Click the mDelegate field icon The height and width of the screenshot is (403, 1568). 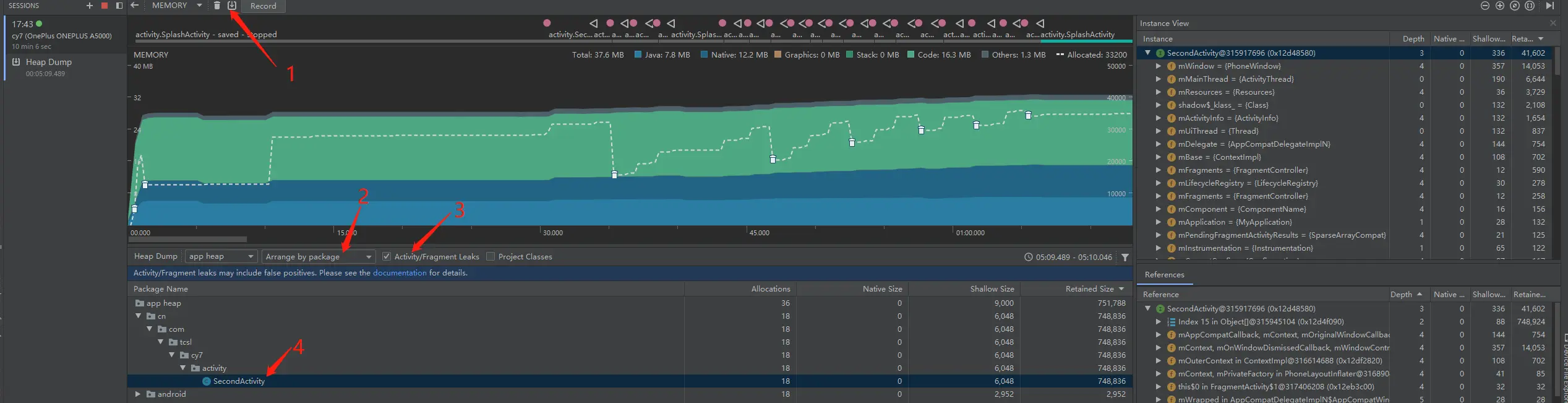point(1171,144)
